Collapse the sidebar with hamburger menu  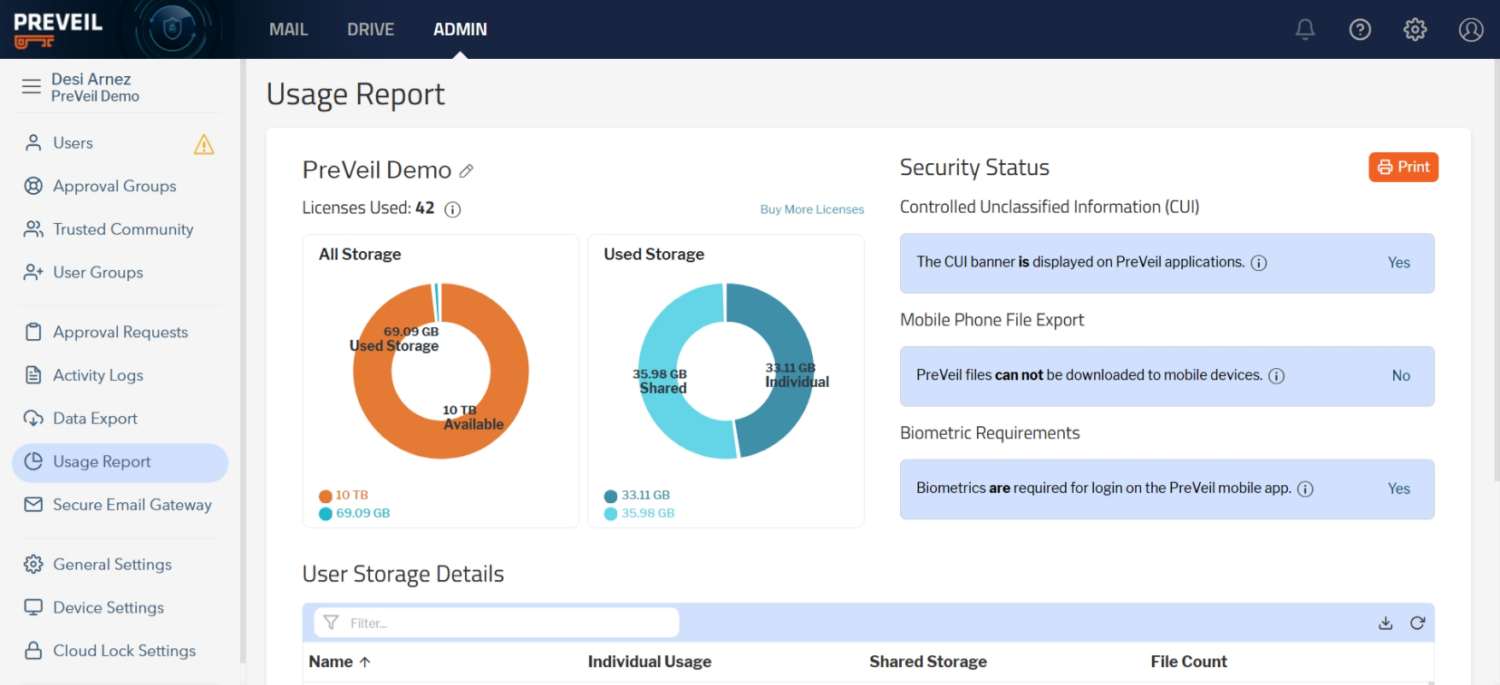coord(31,87)
